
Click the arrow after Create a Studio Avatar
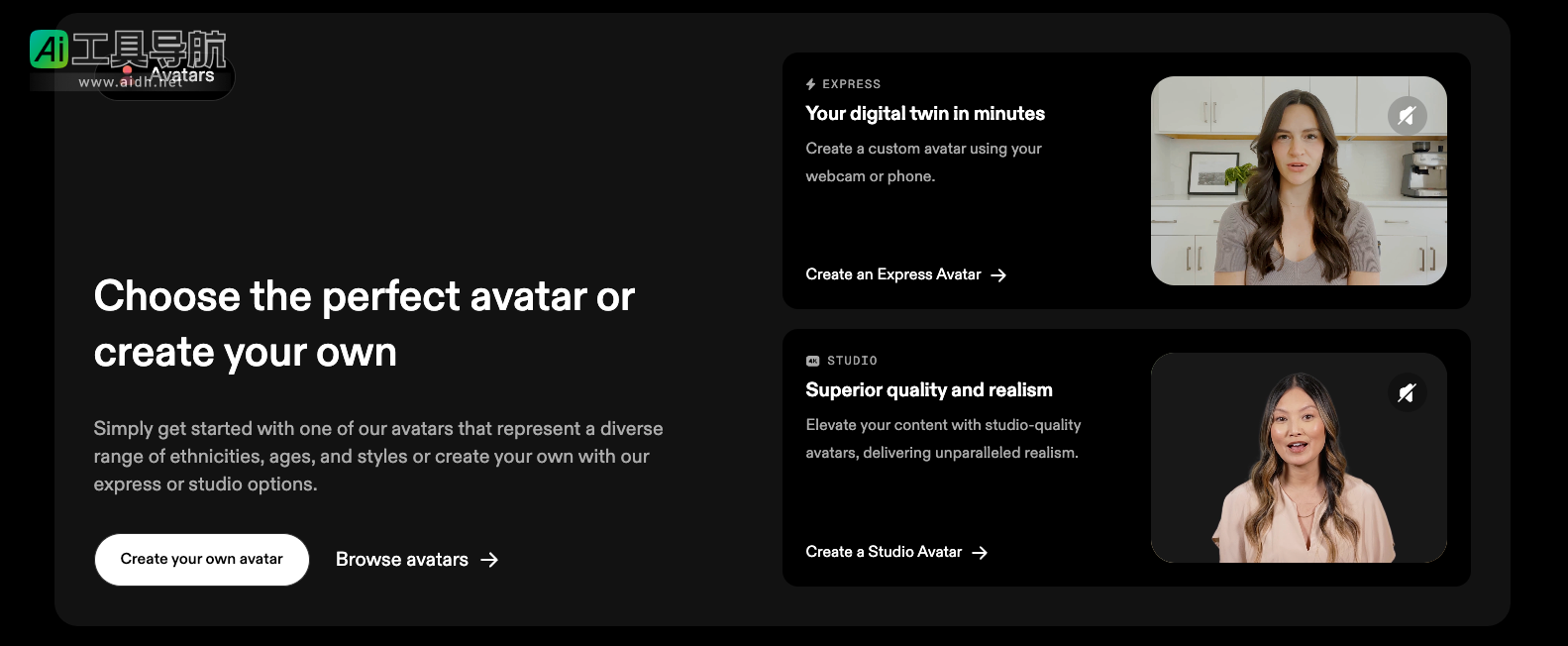(x=980, y=553)
